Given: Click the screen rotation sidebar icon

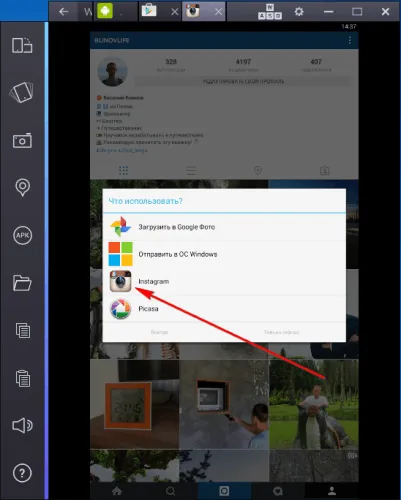Looking at the screenshot, I should coord(22,45).
